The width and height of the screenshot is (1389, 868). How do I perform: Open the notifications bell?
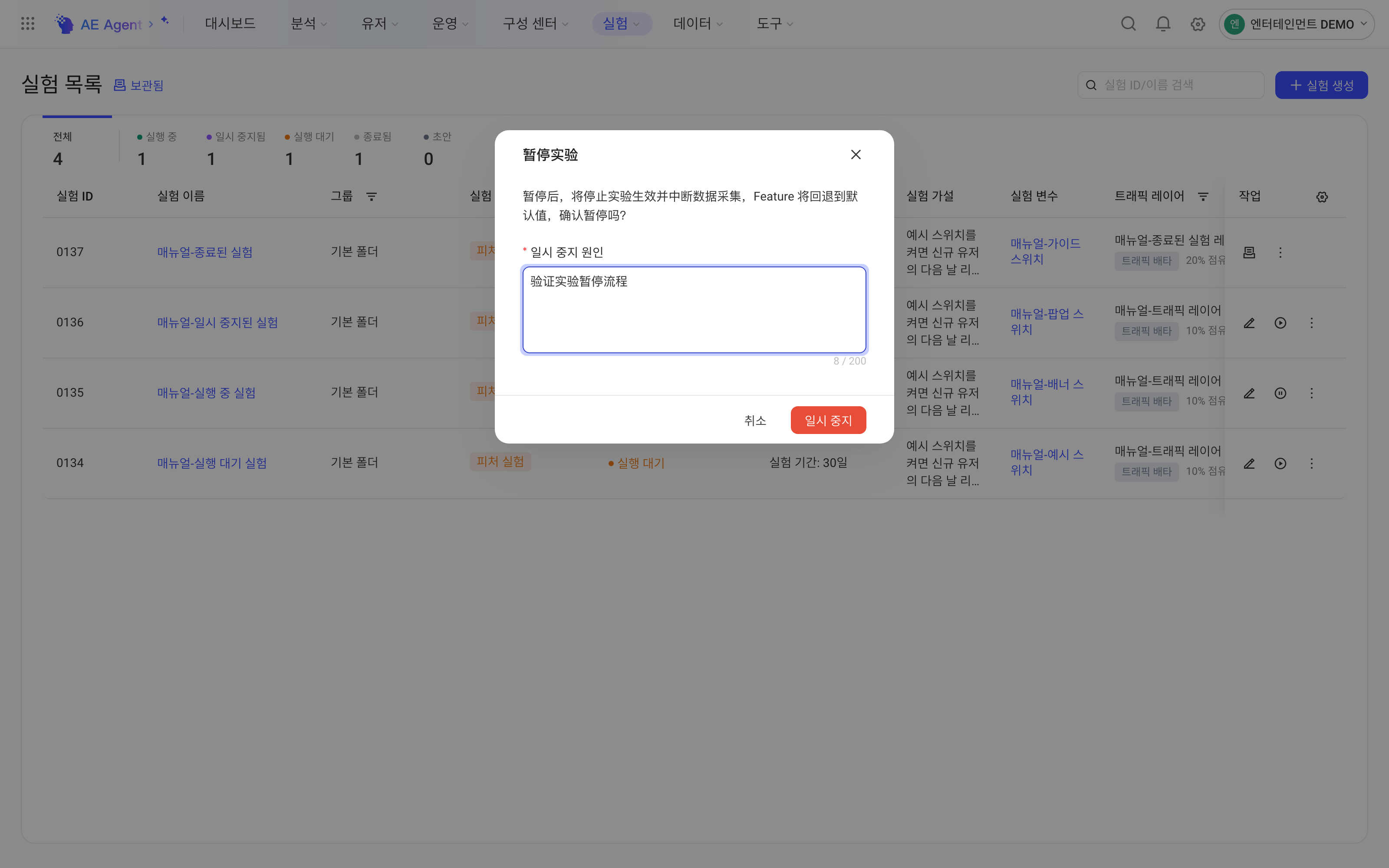(1163, 23)
